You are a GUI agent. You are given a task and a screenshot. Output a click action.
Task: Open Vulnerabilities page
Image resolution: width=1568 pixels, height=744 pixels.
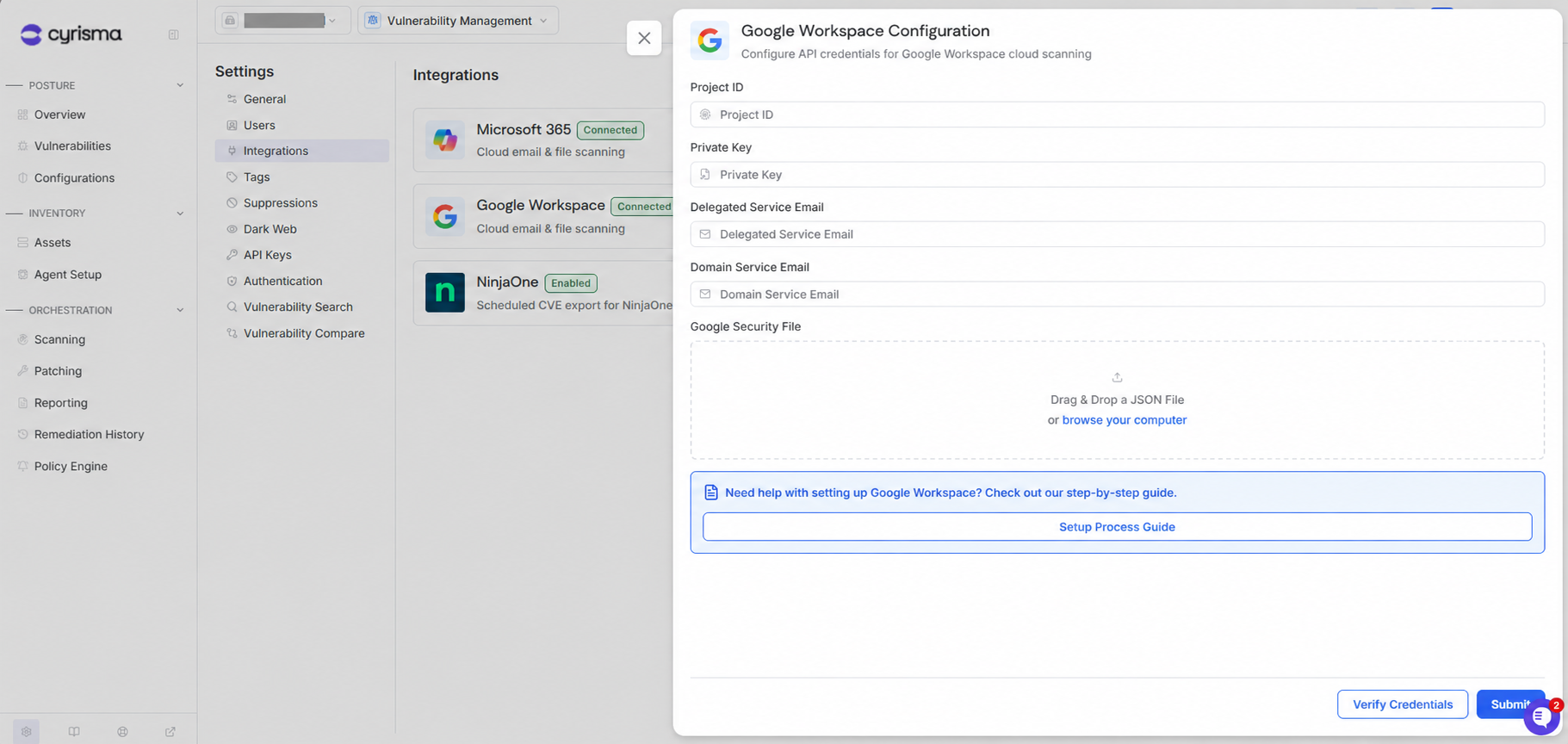(72, 146)
